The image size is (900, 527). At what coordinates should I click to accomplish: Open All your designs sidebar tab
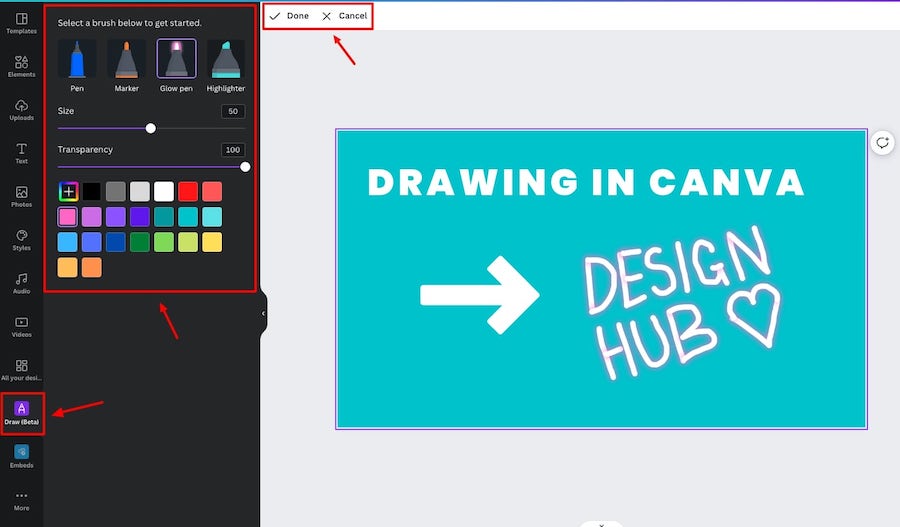(x=21, y=370)
